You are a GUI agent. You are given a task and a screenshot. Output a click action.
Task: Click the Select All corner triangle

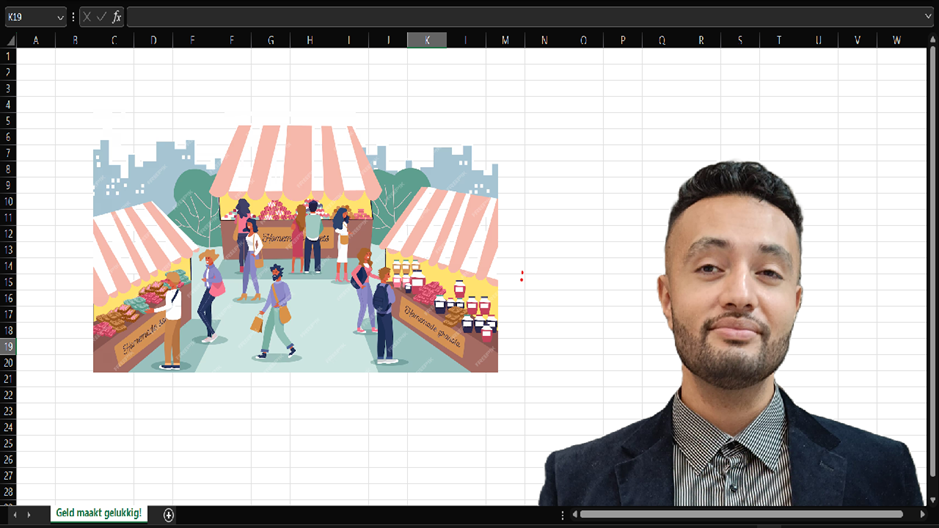pyautogui.click(x=9, y=41)
